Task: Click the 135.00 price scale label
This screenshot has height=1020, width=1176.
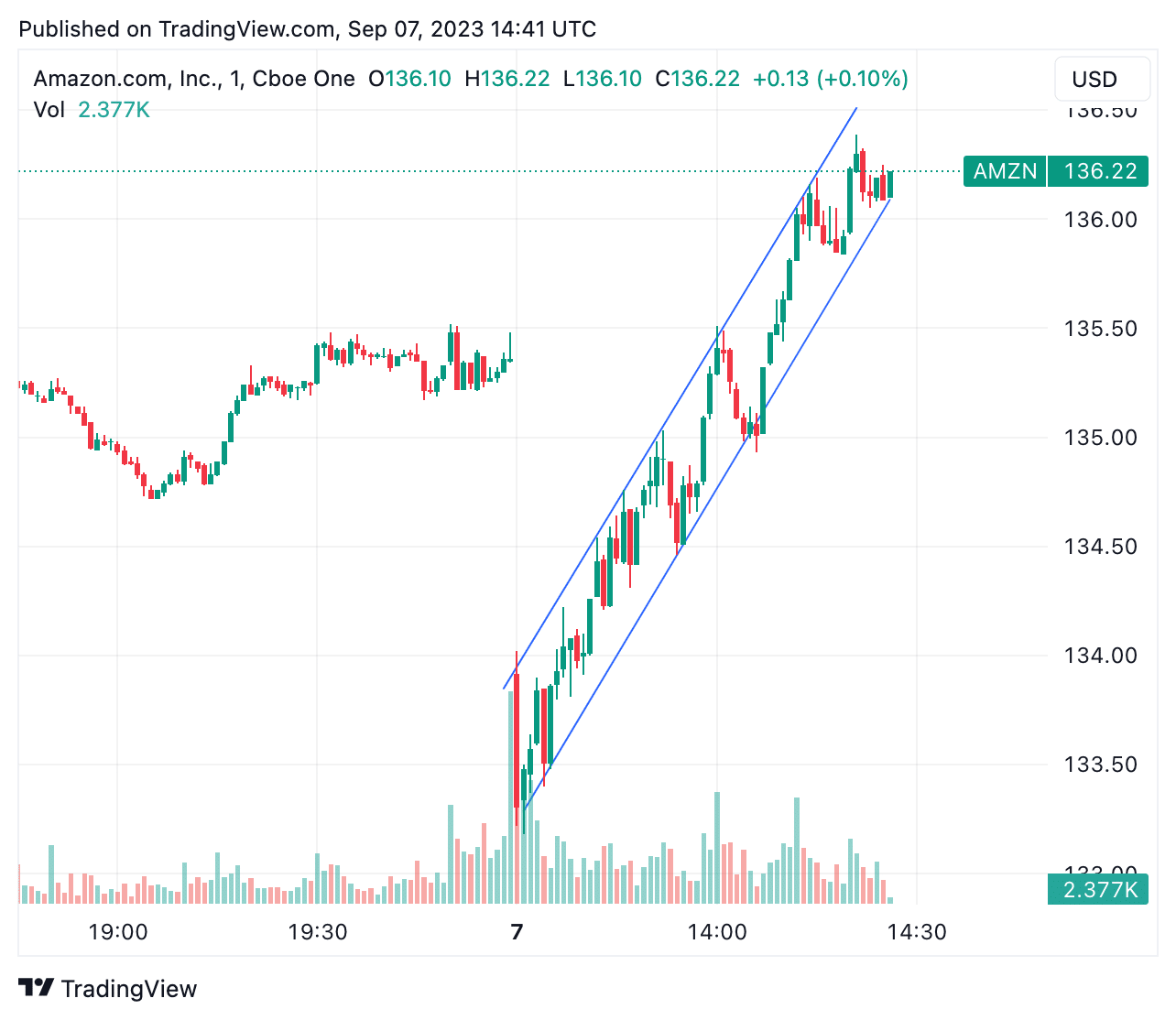Action: [1100, 437]
